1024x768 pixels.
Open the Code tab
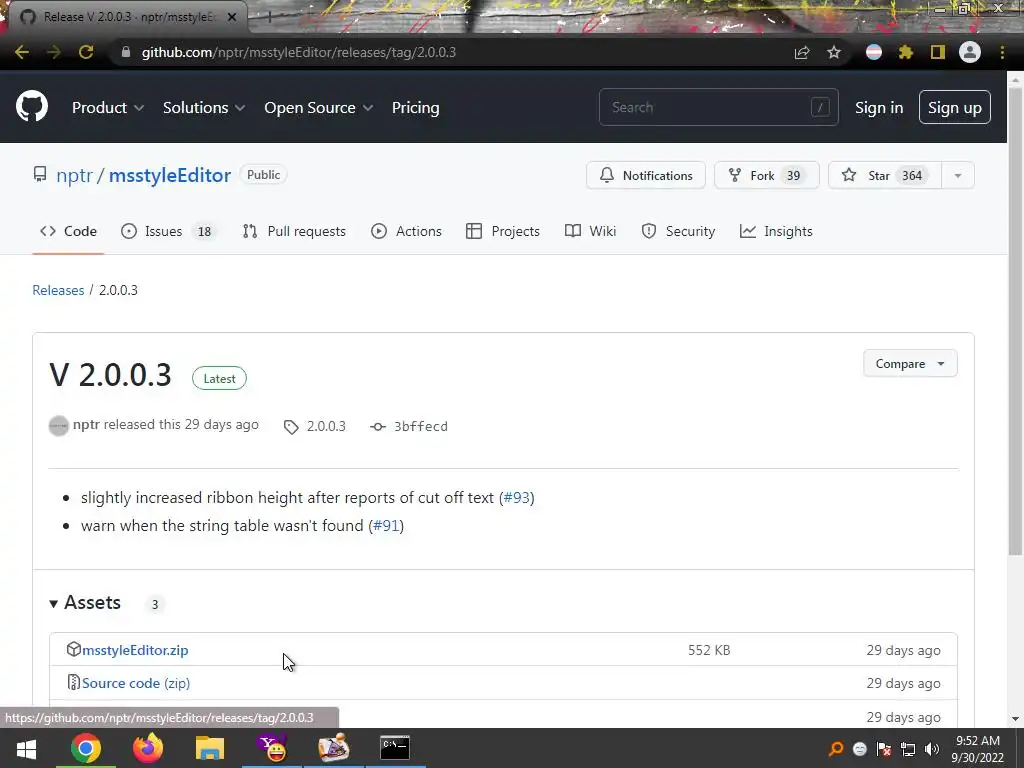pos(69,231)
